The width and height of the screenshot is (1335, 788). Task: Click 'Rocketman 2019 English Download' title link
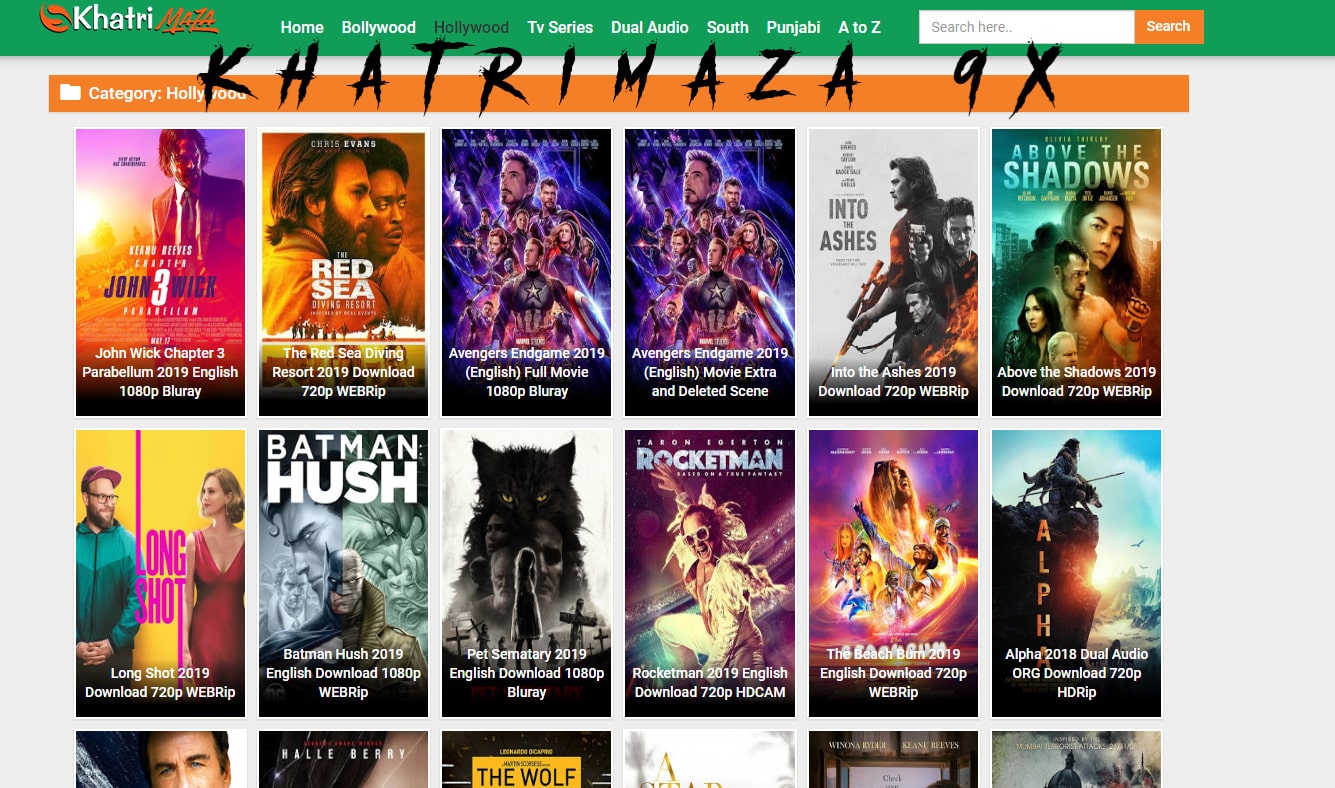(x=710, y=683)
